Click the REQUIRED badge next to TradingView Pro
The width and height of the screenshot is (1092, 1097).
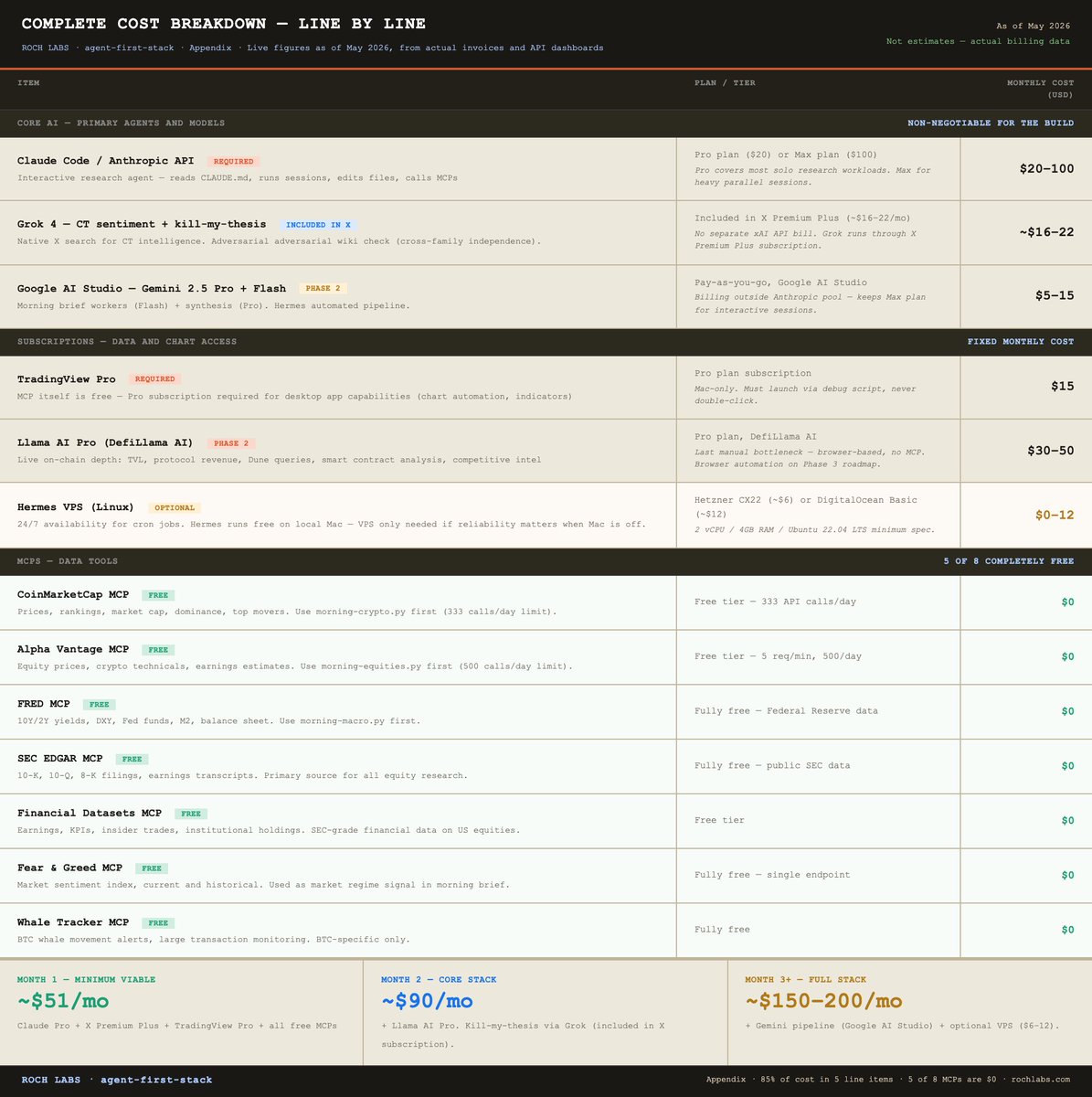[x=154, y=378]
